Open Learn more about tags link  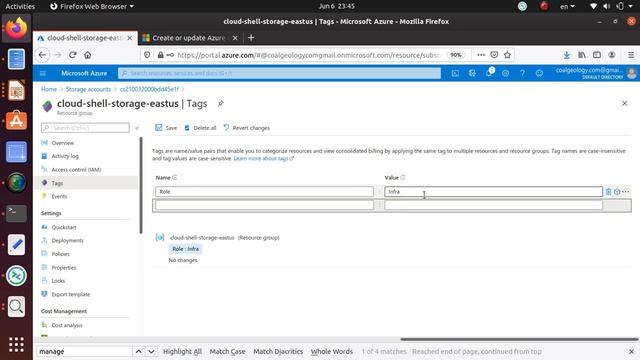tap(263, 158)
